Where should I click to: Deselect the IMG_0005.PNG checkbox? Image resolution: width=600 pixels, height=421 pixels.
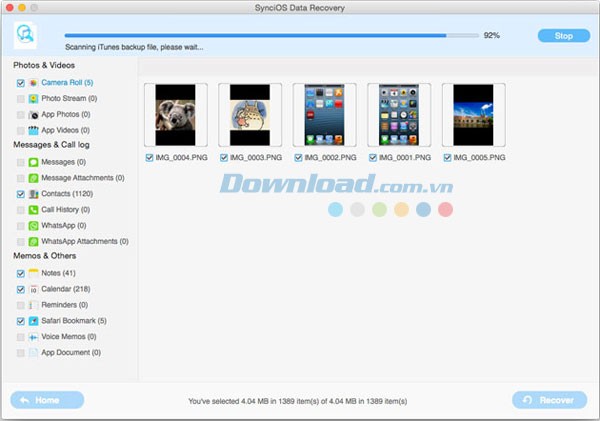[447, 158]
